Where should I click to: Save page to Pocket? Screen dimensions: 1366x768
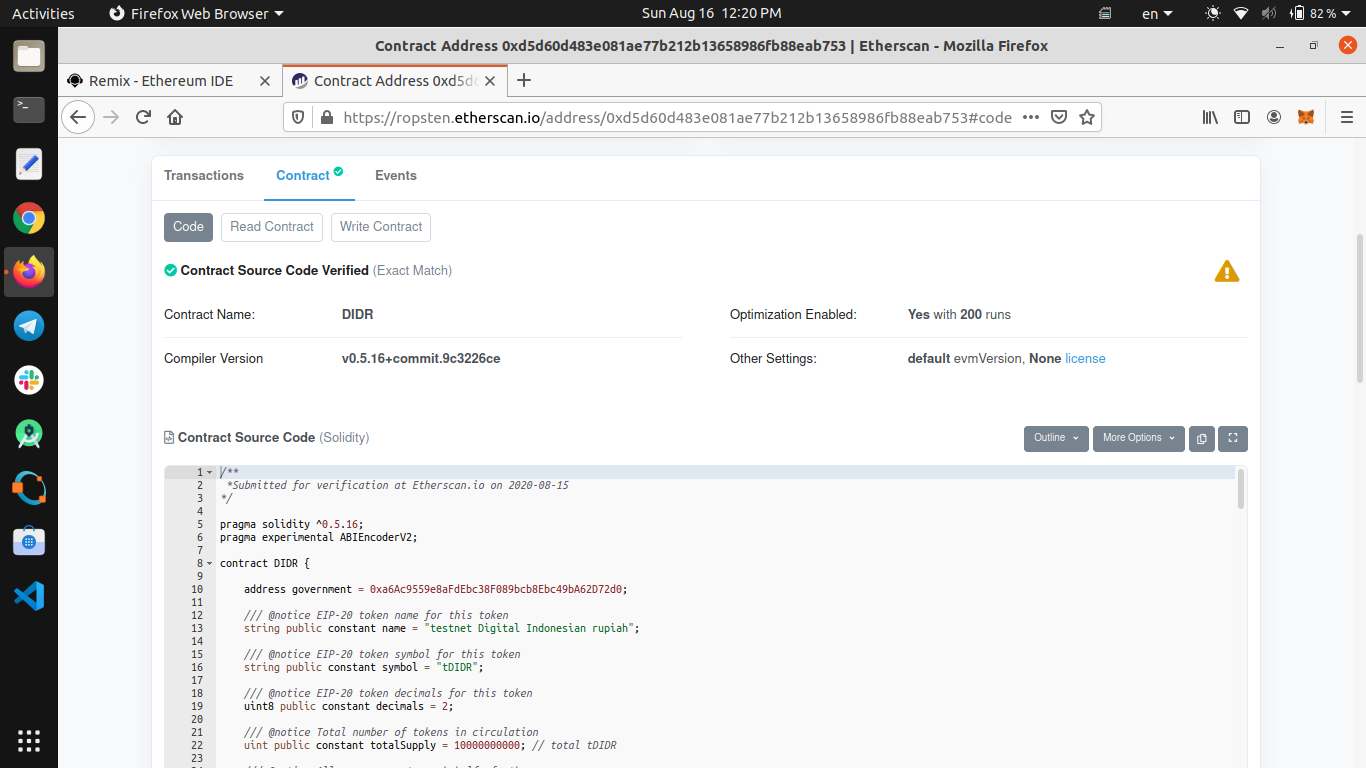click(1059, 117)
